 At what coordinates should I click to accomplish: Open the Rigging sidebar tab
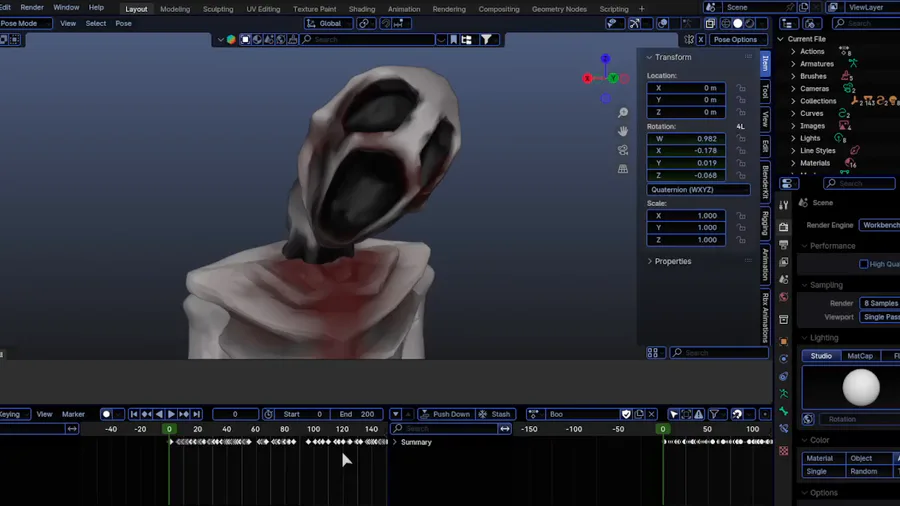pyautogui.click(x=765, y=223)
